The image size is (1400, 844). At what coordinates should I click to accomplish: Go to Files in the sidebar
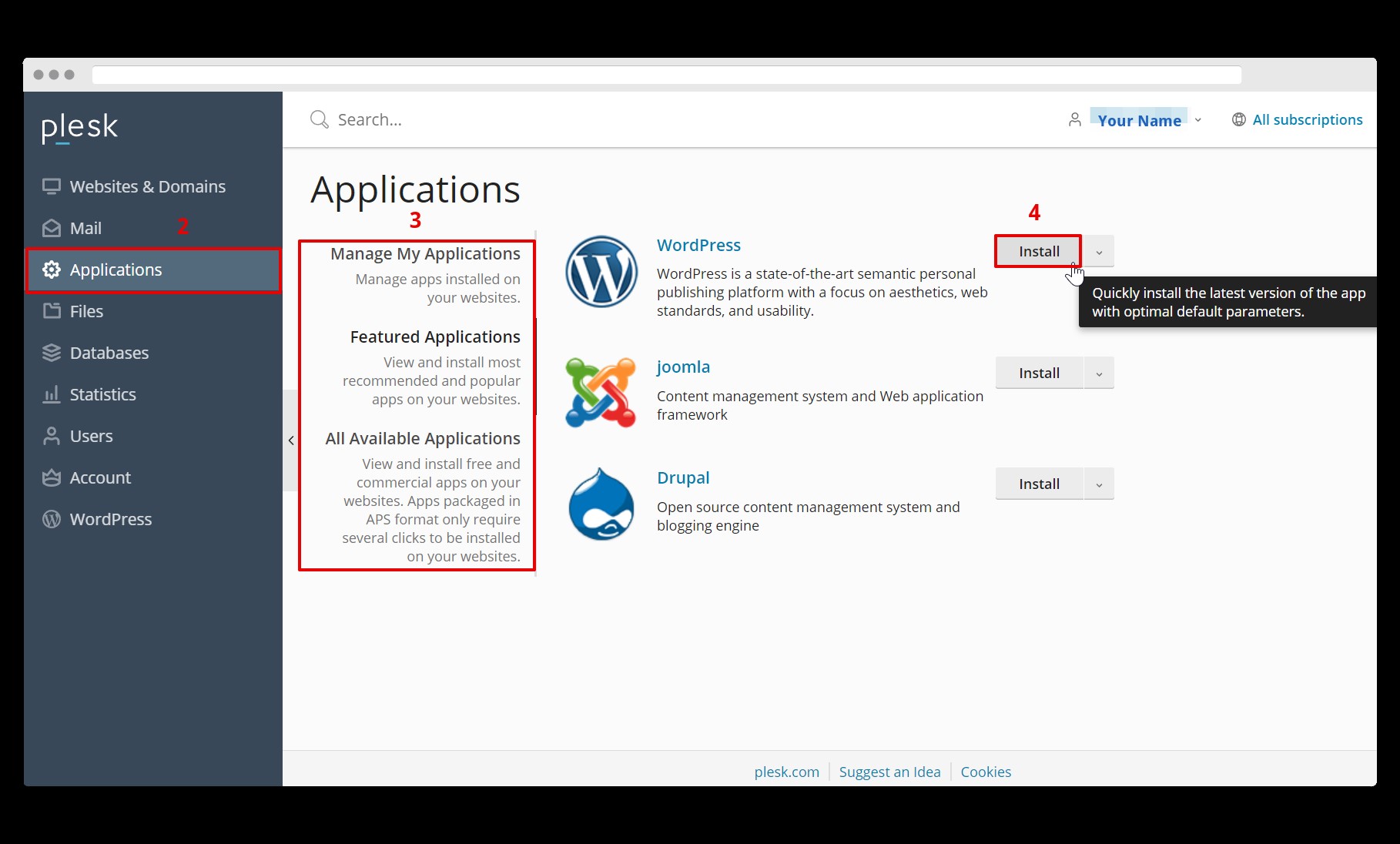pos(153,311)
